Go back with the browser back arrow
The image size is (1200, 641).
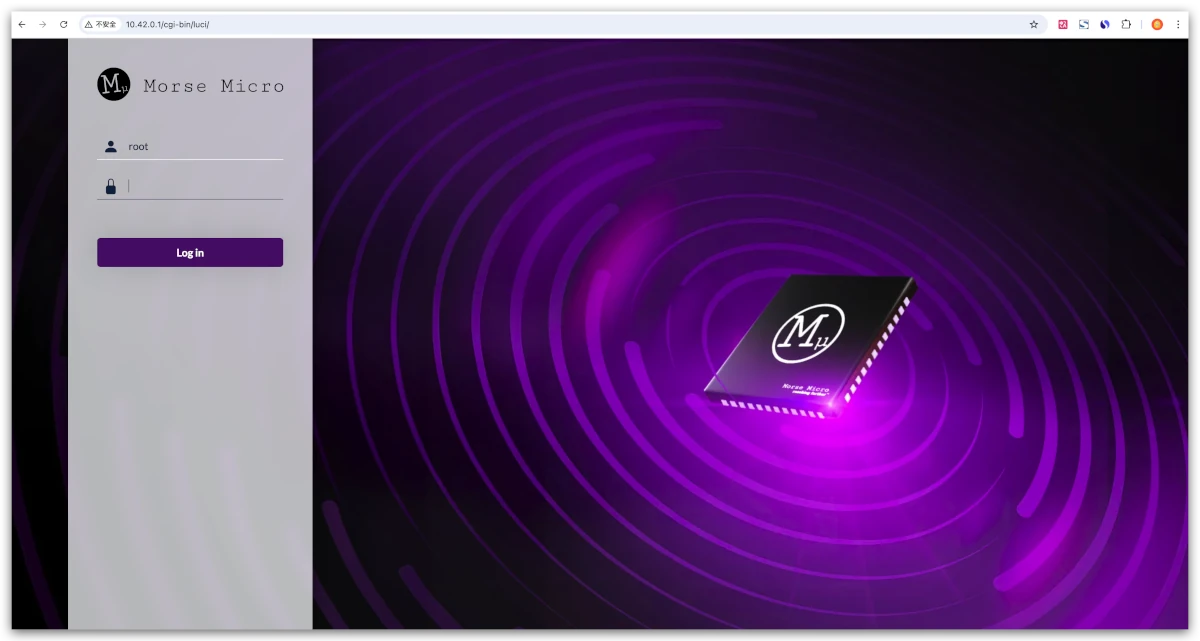point(22,24)
